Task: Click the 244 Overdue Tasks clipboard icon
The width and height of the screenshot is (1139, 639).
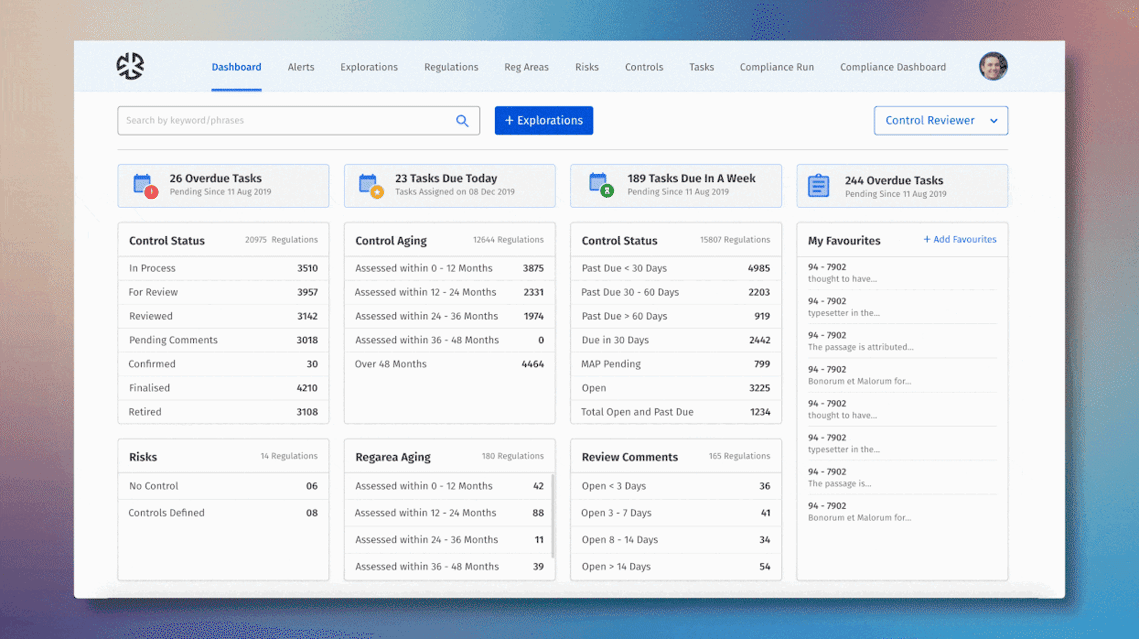Action: point(819,186)
